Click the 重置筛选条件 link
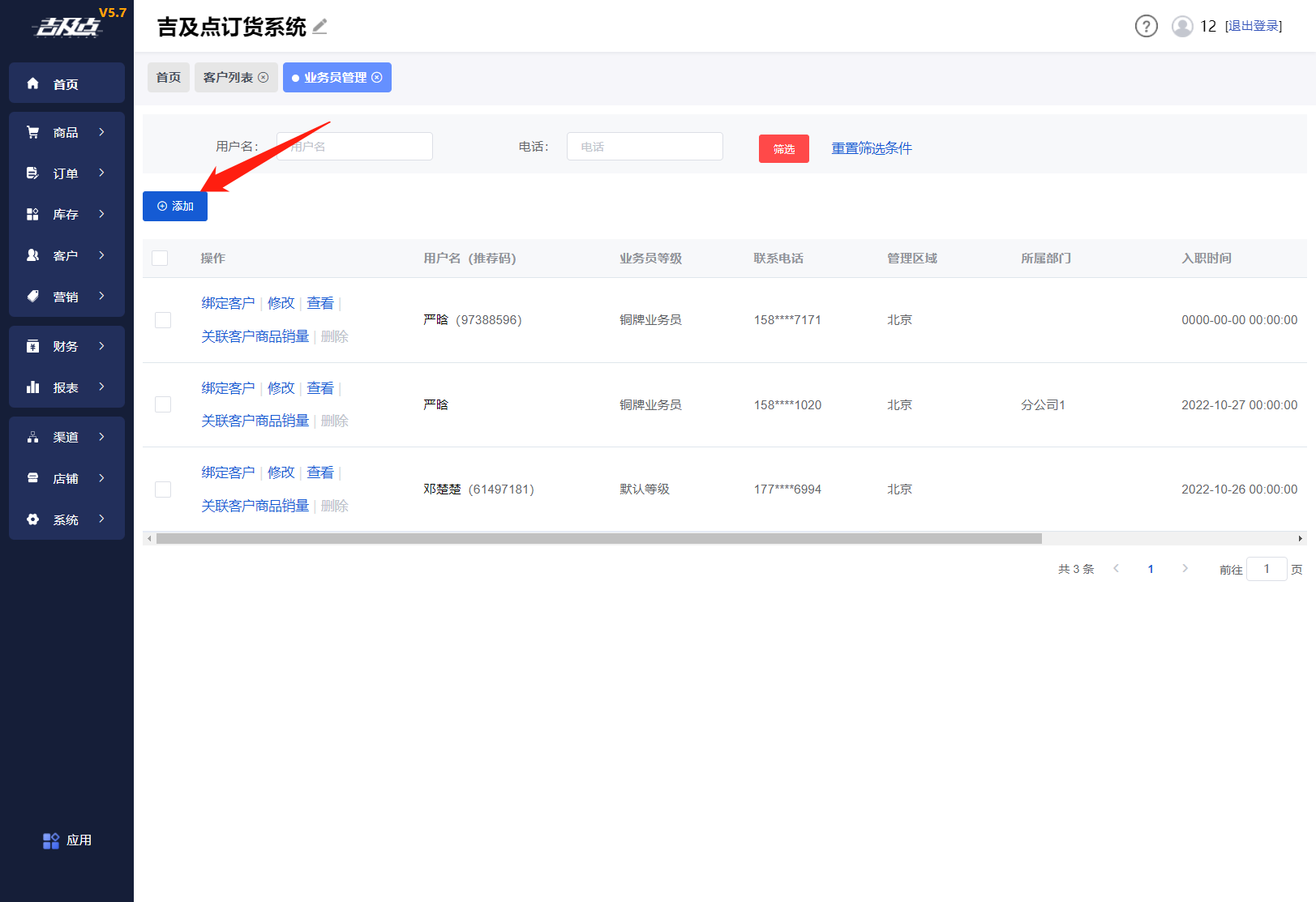This screenshot has height=902, width=1316. pos(872,148)
